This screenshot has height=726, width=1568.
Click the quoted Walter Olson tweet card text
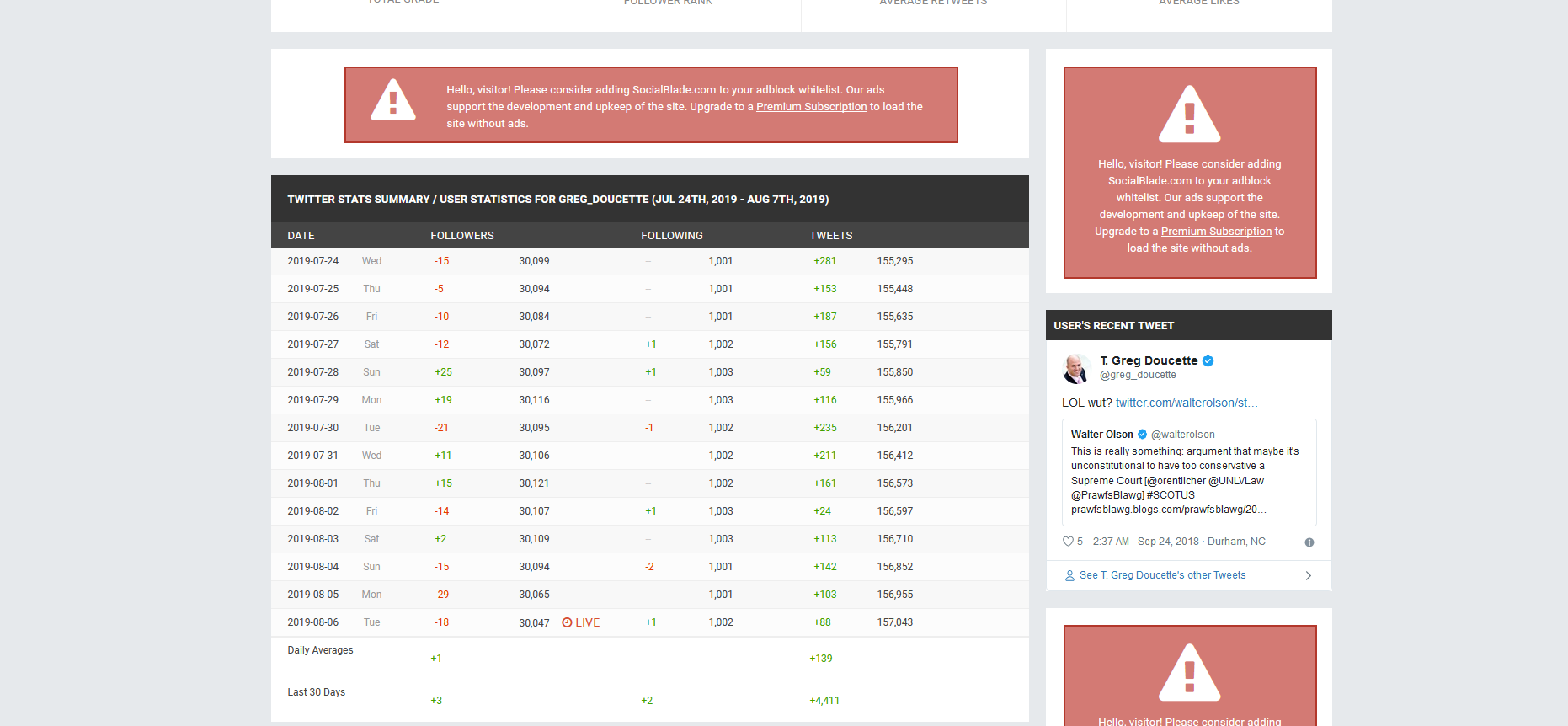coord(1185,480)
